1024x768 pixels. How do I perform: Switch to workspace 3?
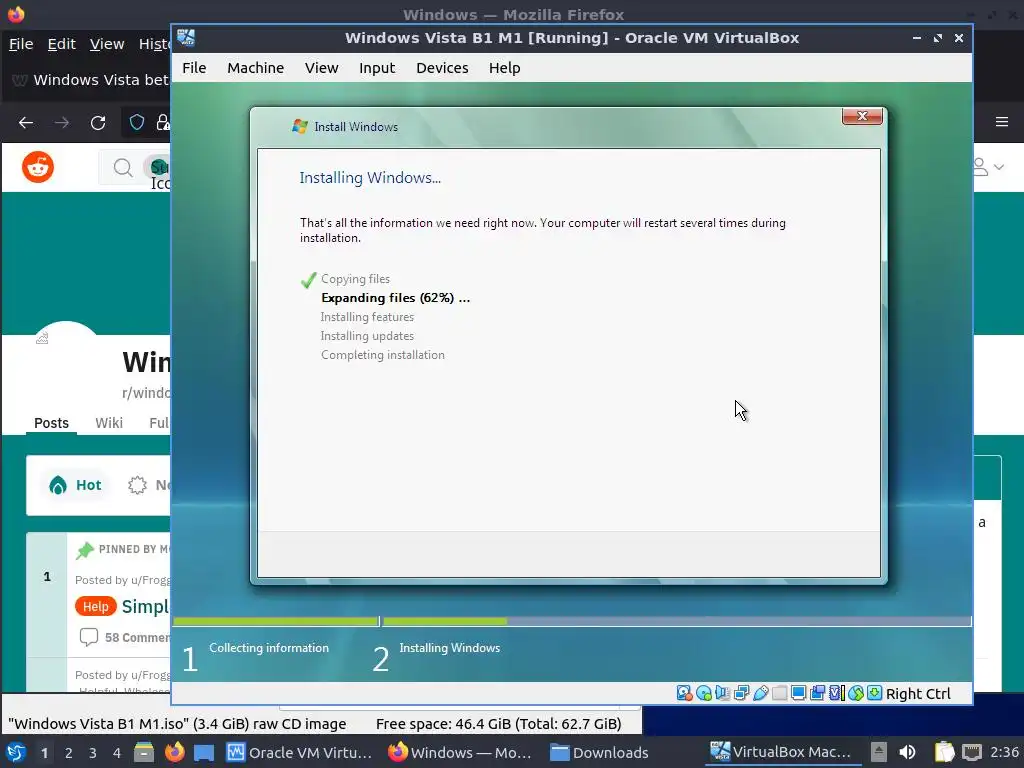click(x=93, y=753)
